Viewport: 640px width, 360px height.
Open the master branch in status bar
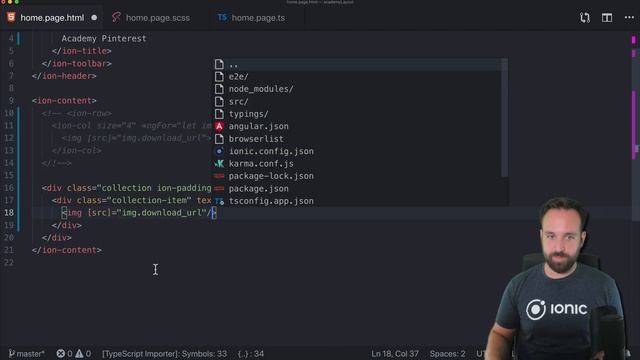(x=27, y=353)
